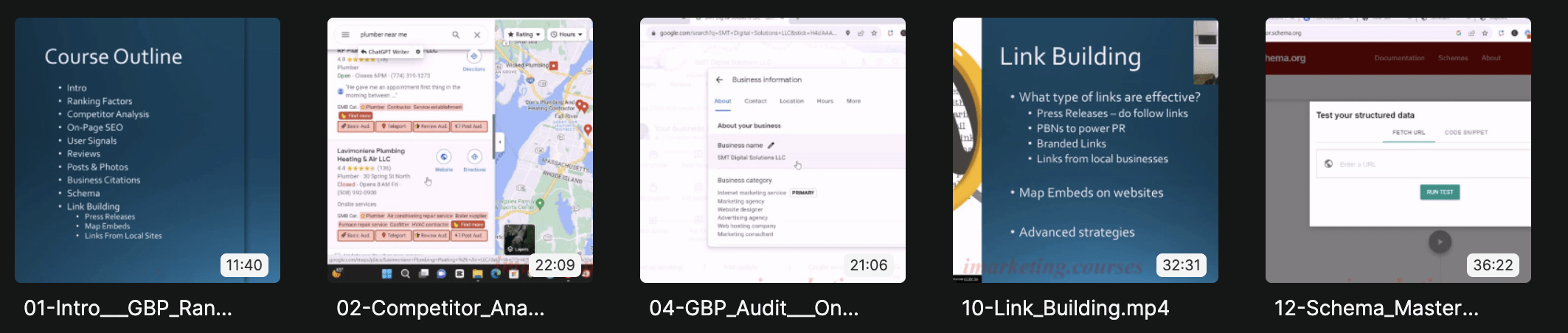Click the 36:22 duration badge
The image size is (1568, 333).
1493,265
